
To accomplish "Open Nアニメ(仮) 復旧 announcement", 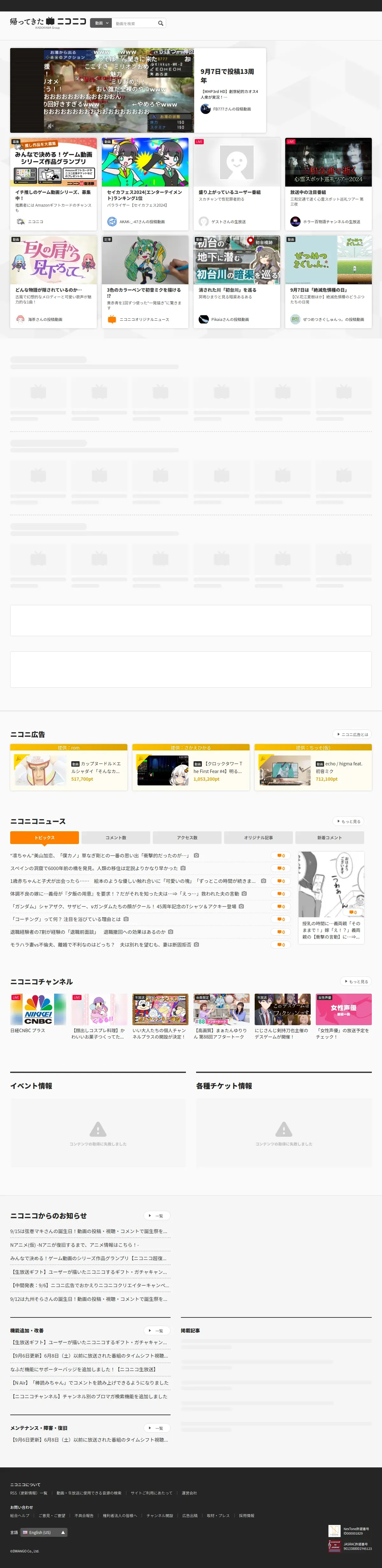I will (74, 1245).
